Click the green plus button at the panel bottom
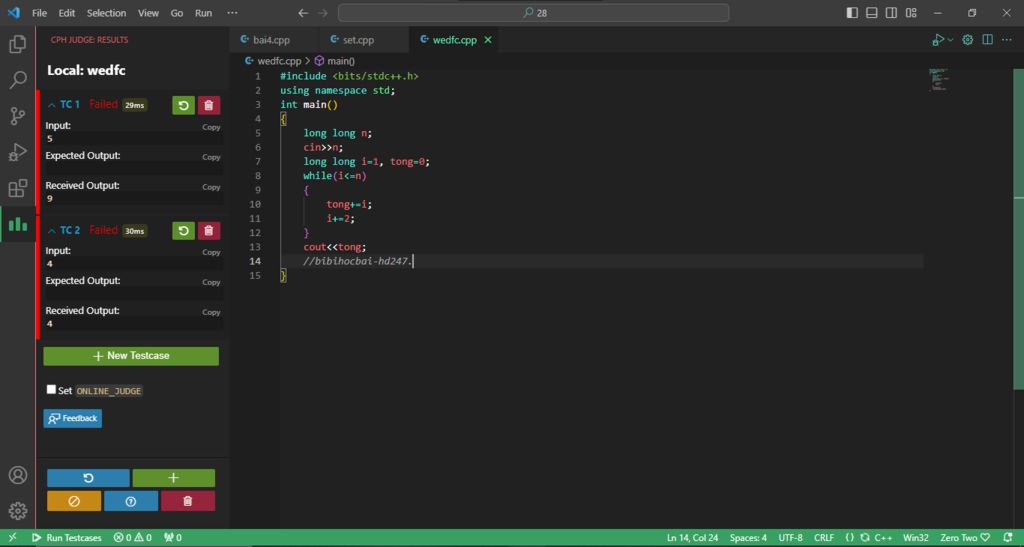Image resolution: width=1024 pixels, height=547 pixels. pos(173,478)
